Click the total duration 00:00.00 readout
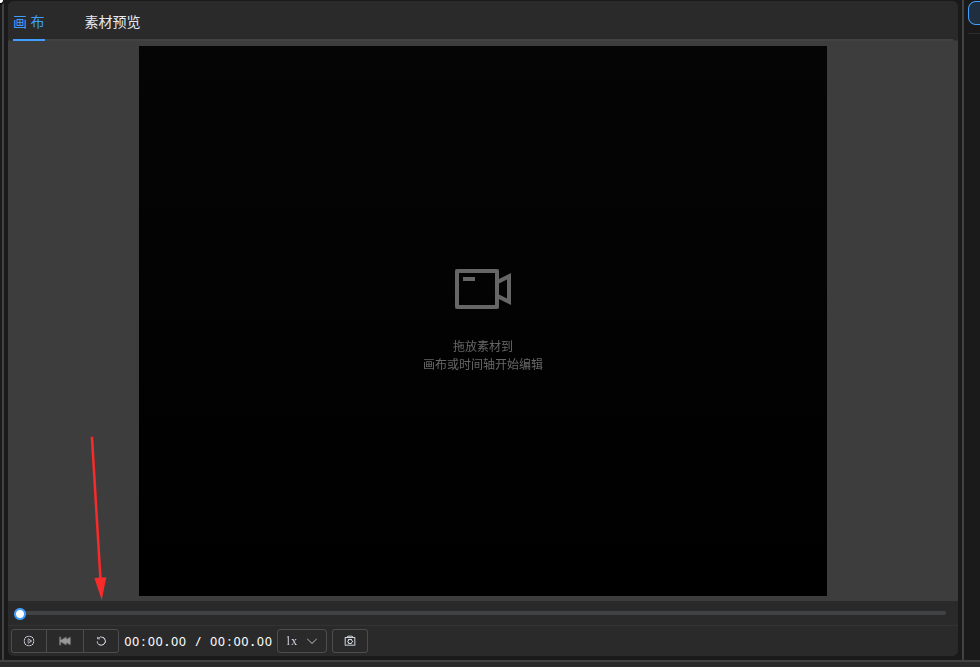The image size is (980, 667). pyautogui.click(x=241, y=641)
